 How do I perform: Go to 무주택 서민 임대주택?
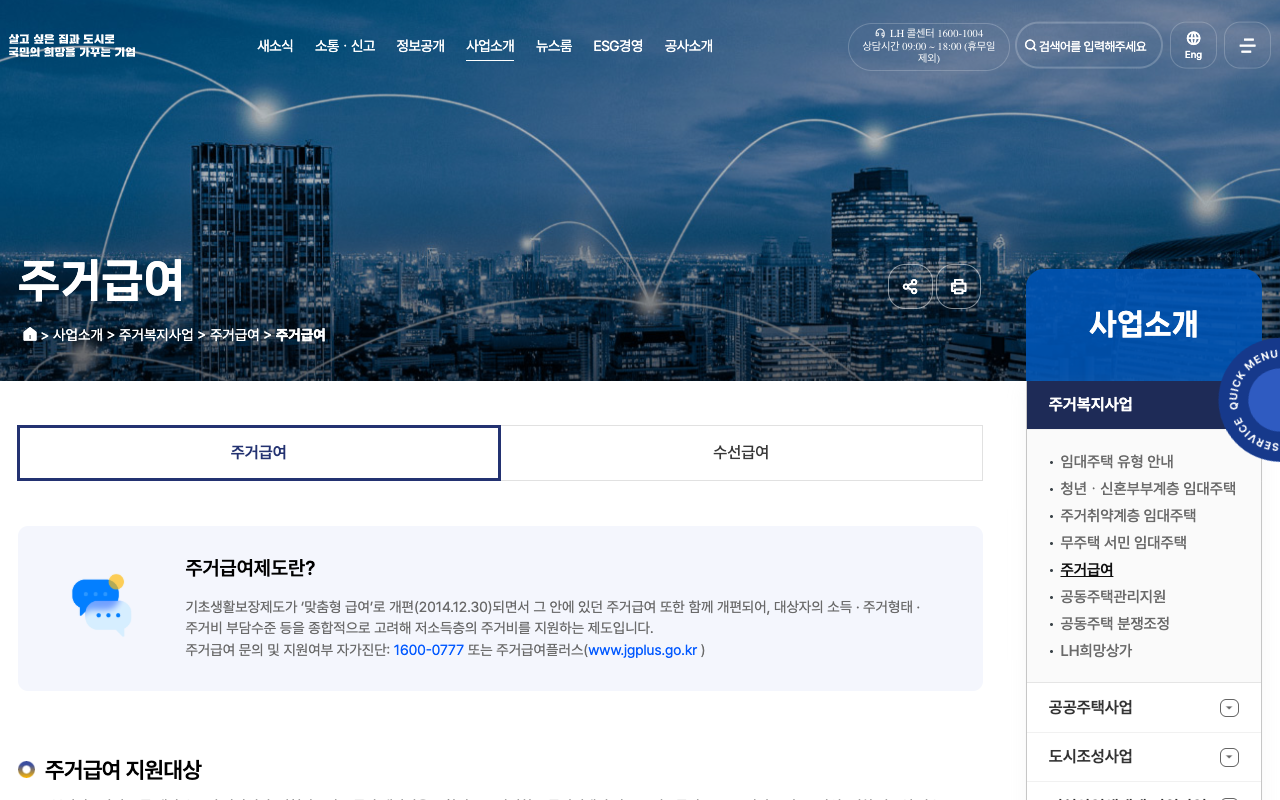(x=1123, y=543)
